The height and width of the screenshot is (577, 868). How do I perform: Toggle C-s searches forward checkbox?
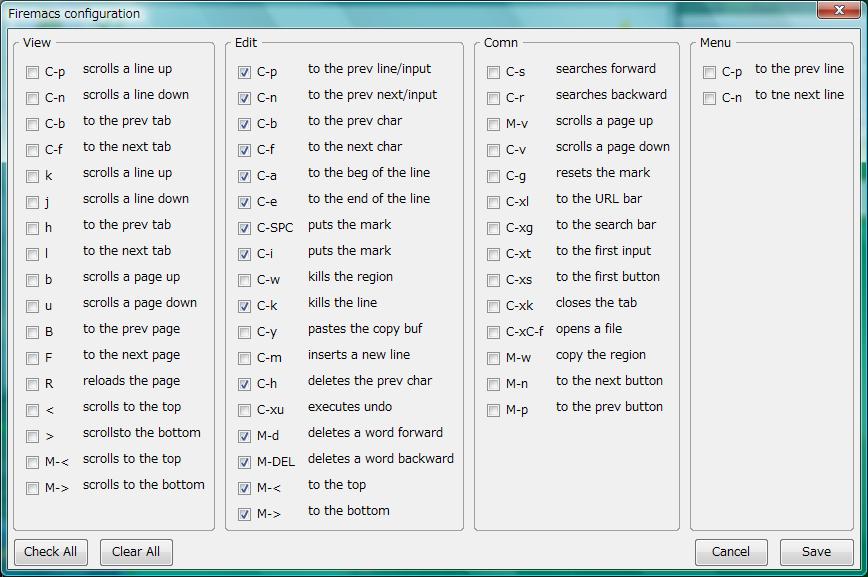tap(493, 73)
